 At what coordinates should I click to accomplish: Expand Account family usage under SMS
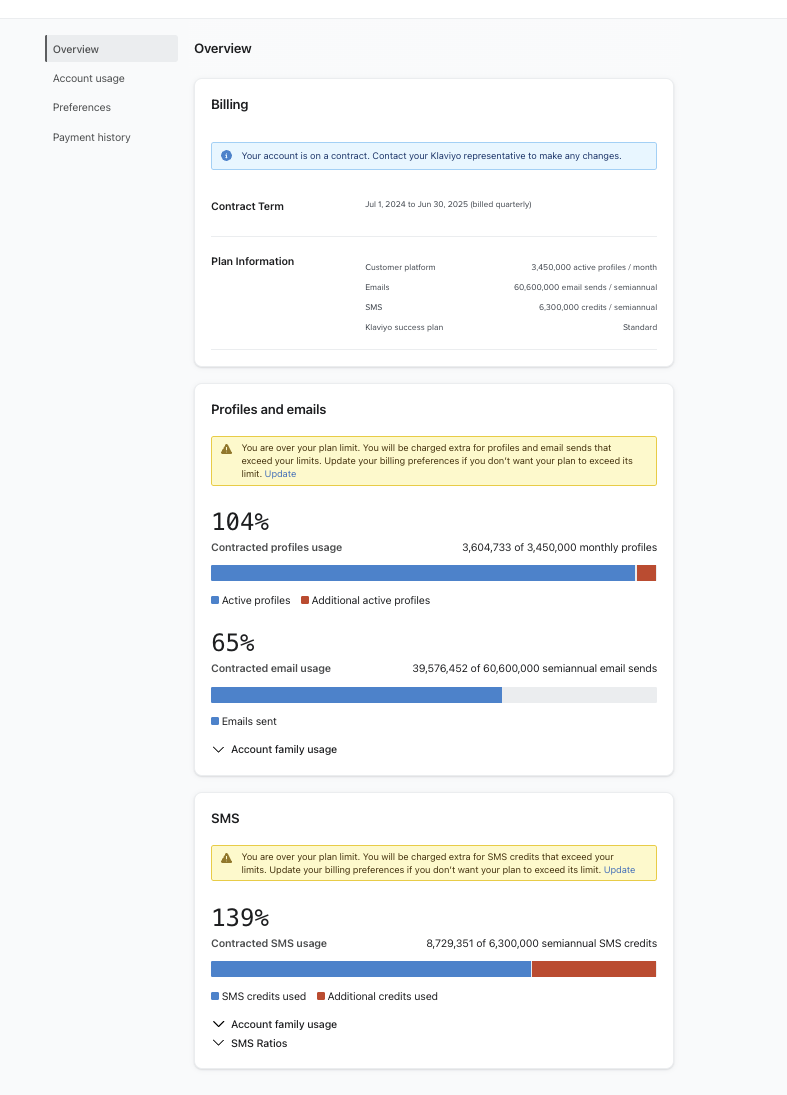coord(275,1024)
